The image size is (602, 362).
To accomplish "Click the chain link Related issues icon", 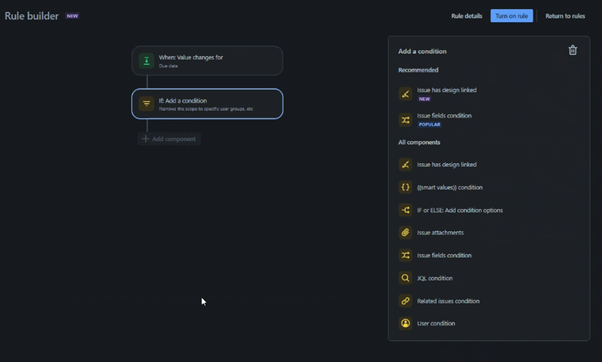I will tap(405, 301).
